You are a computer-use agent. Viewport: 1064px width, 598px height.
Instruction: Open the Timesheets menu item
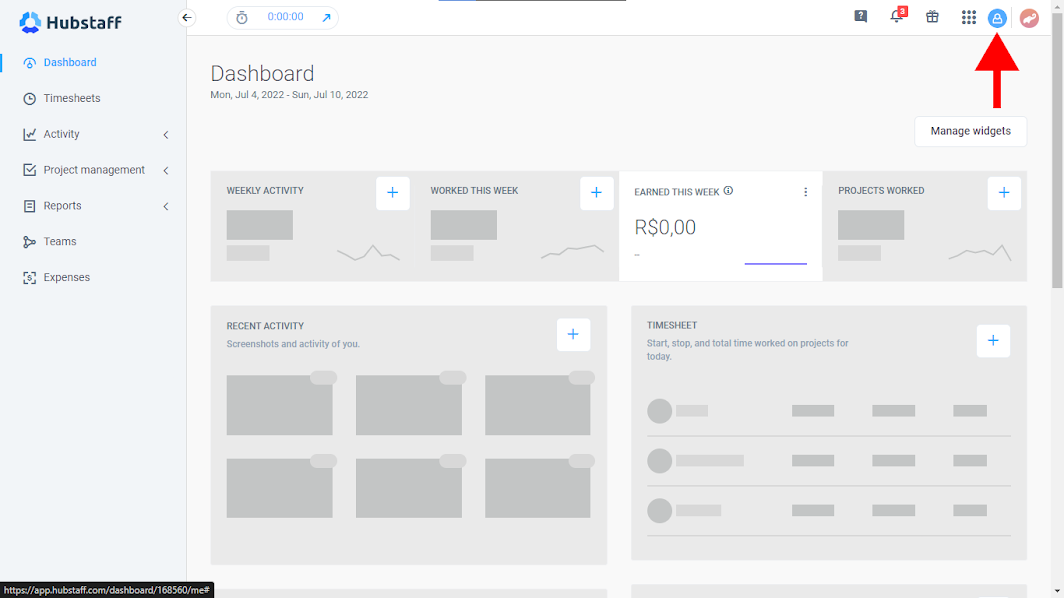coord(71,98)
